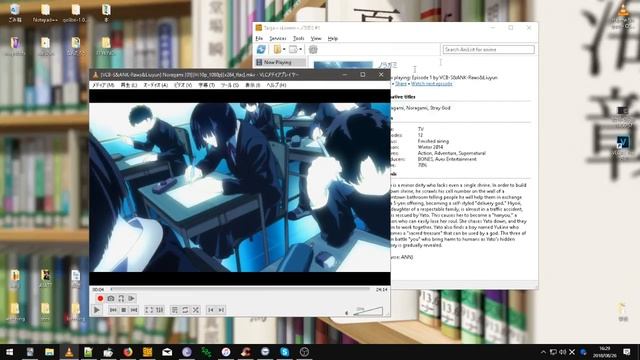The image size is (640, 360).
Task: Click Watch next episode link
Action: pos(431,84)
